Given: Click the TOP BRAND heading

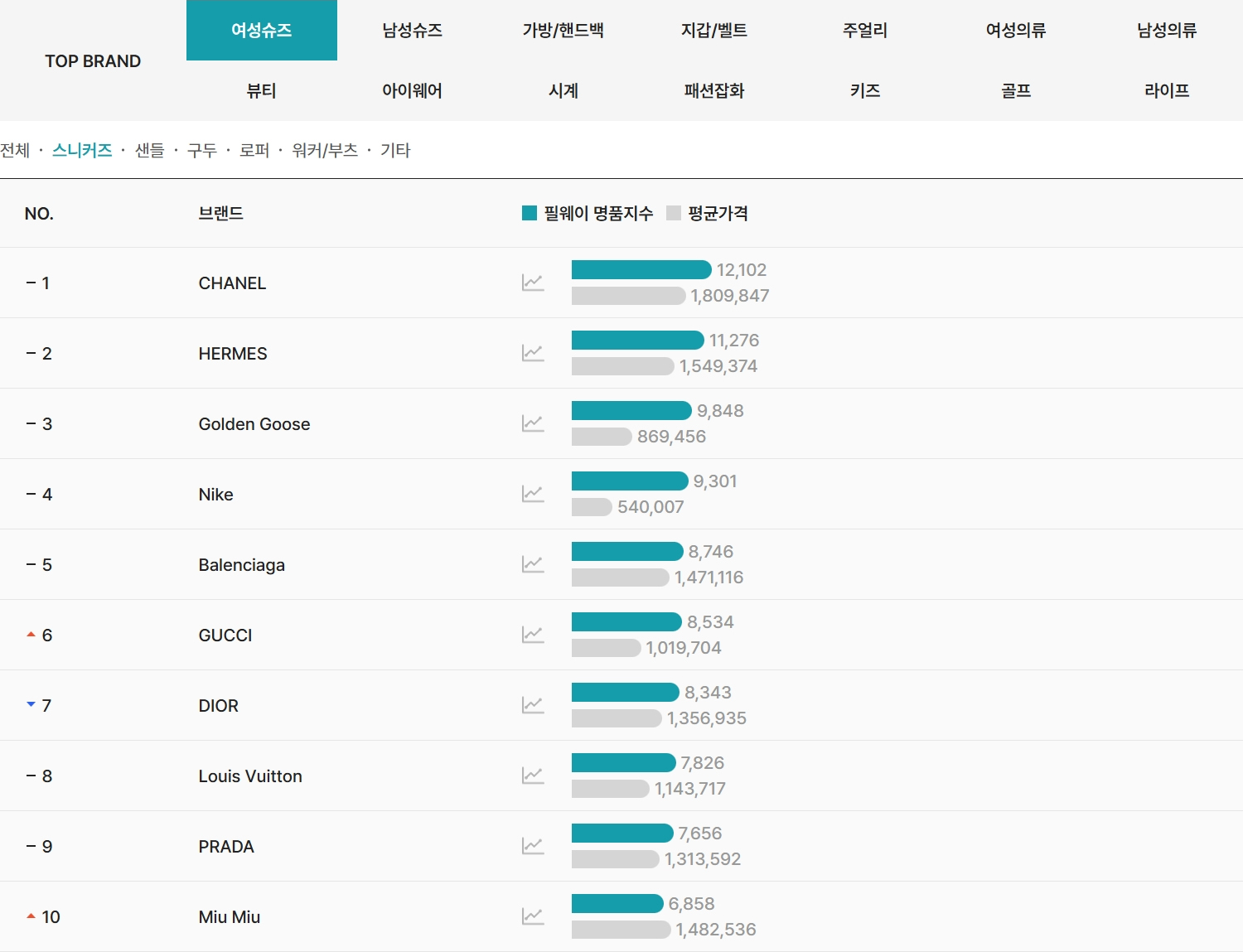Looking at the screenshot, I should [x=93, y=61].
